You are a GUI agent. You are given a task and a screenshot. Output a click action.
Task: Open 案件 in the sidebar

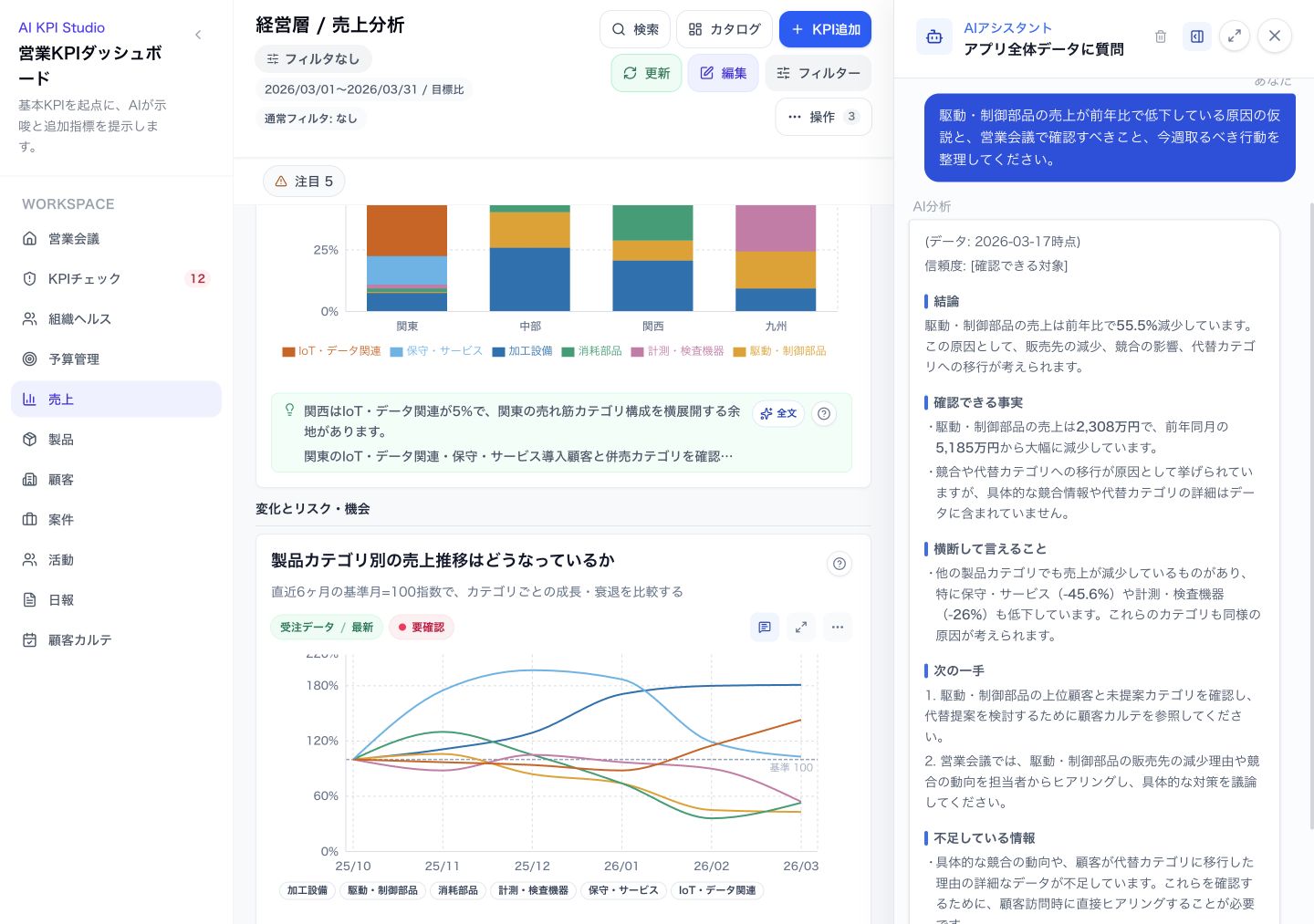[116, 520]
